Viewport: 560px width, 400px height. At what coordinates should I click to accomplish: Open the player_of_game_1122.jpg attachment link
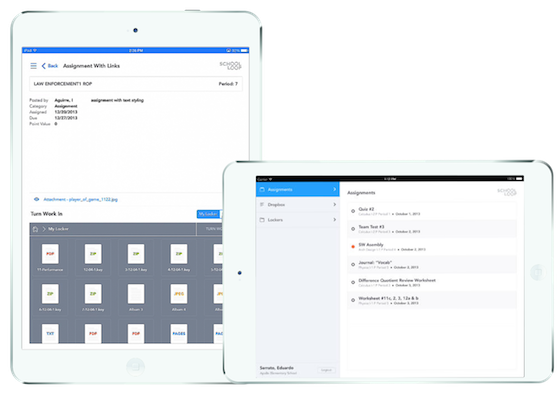(x=80, y=200)
